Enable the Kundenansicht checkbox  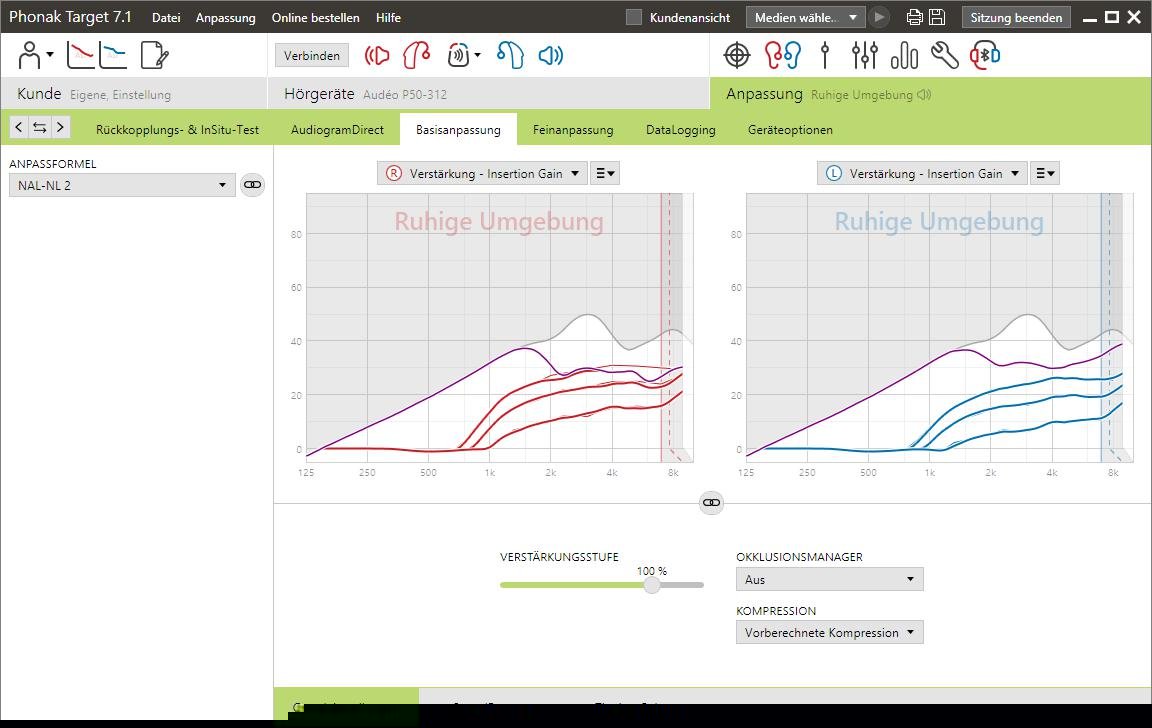633,18
